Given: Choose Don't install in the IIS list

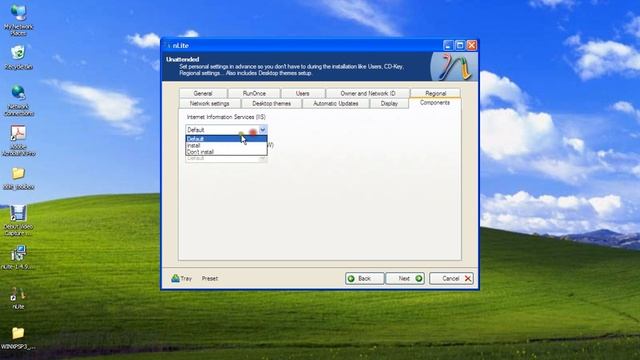Looking at the screenshot, I should [x=226, y=152].
